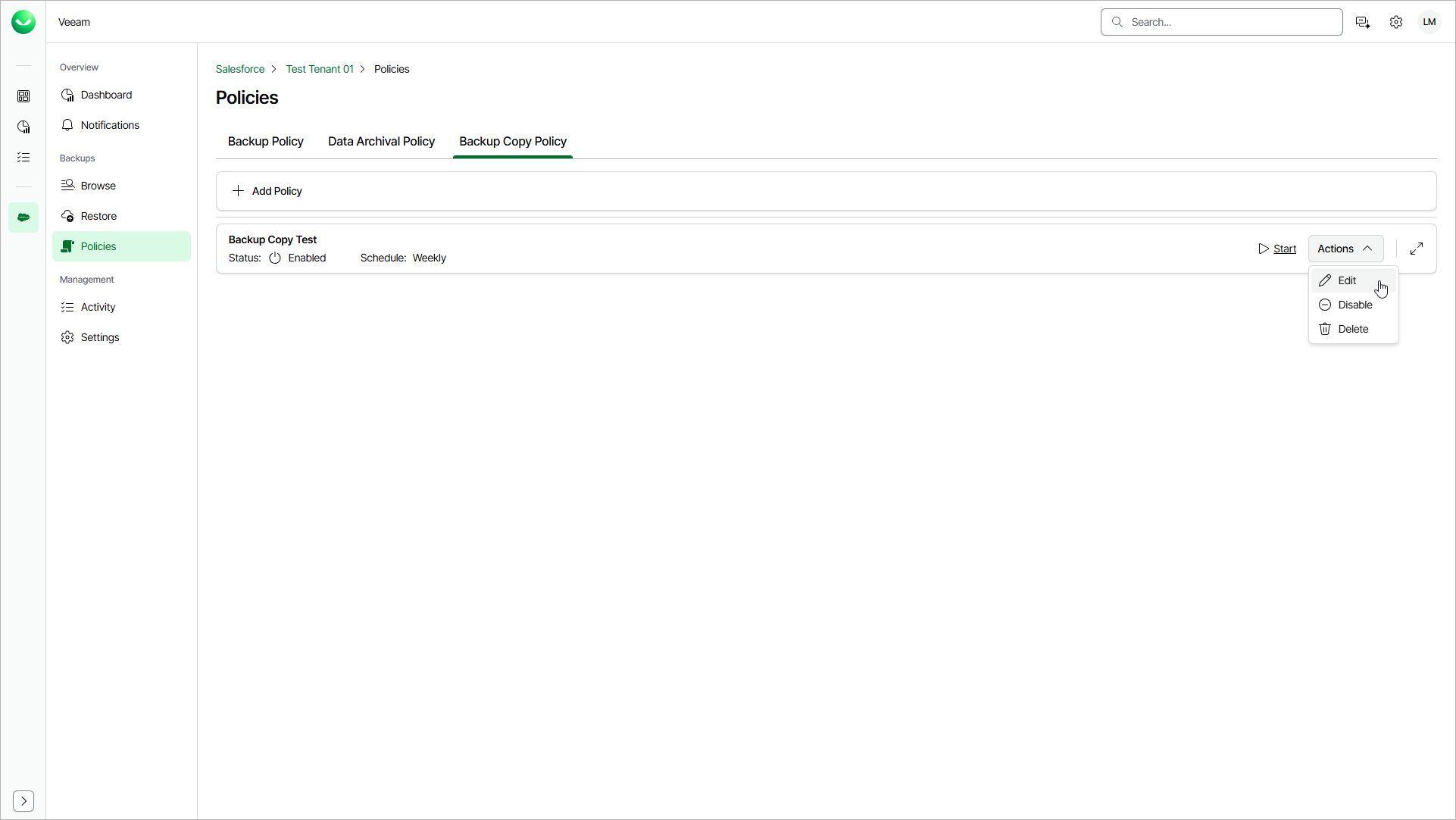This screenshot has width=1456, height=820.
Task: Open the task list icon in left rail
Action: (x=23, y=157)
